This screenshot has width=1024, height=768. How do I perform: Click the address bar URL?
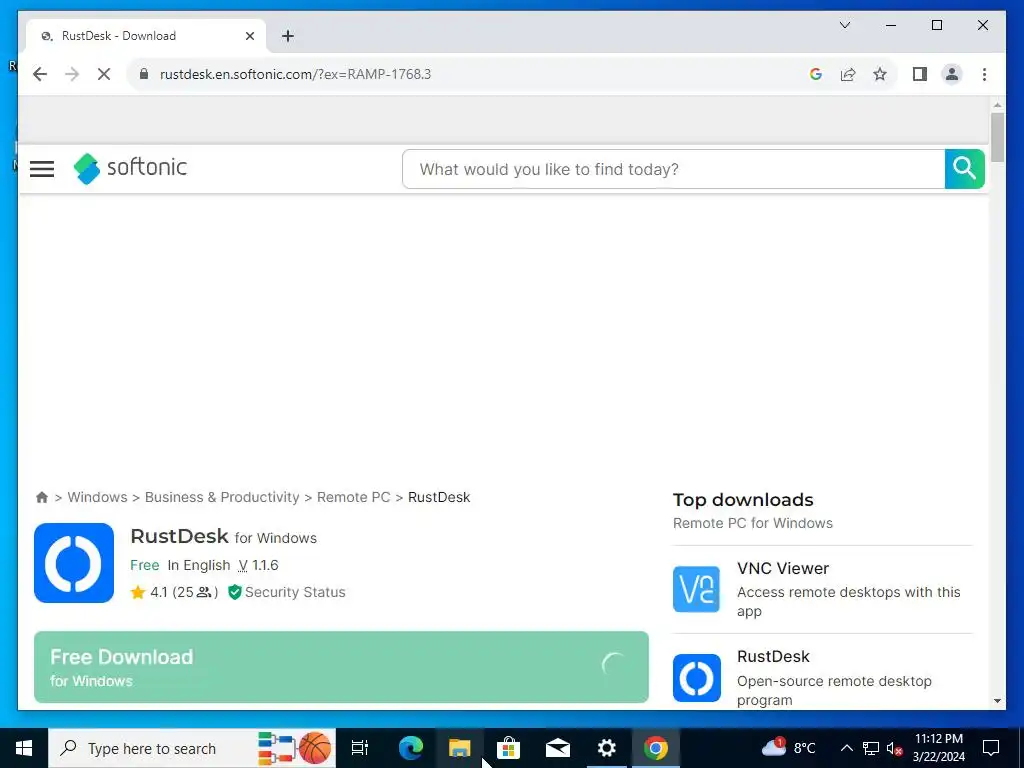pos(295,74)
